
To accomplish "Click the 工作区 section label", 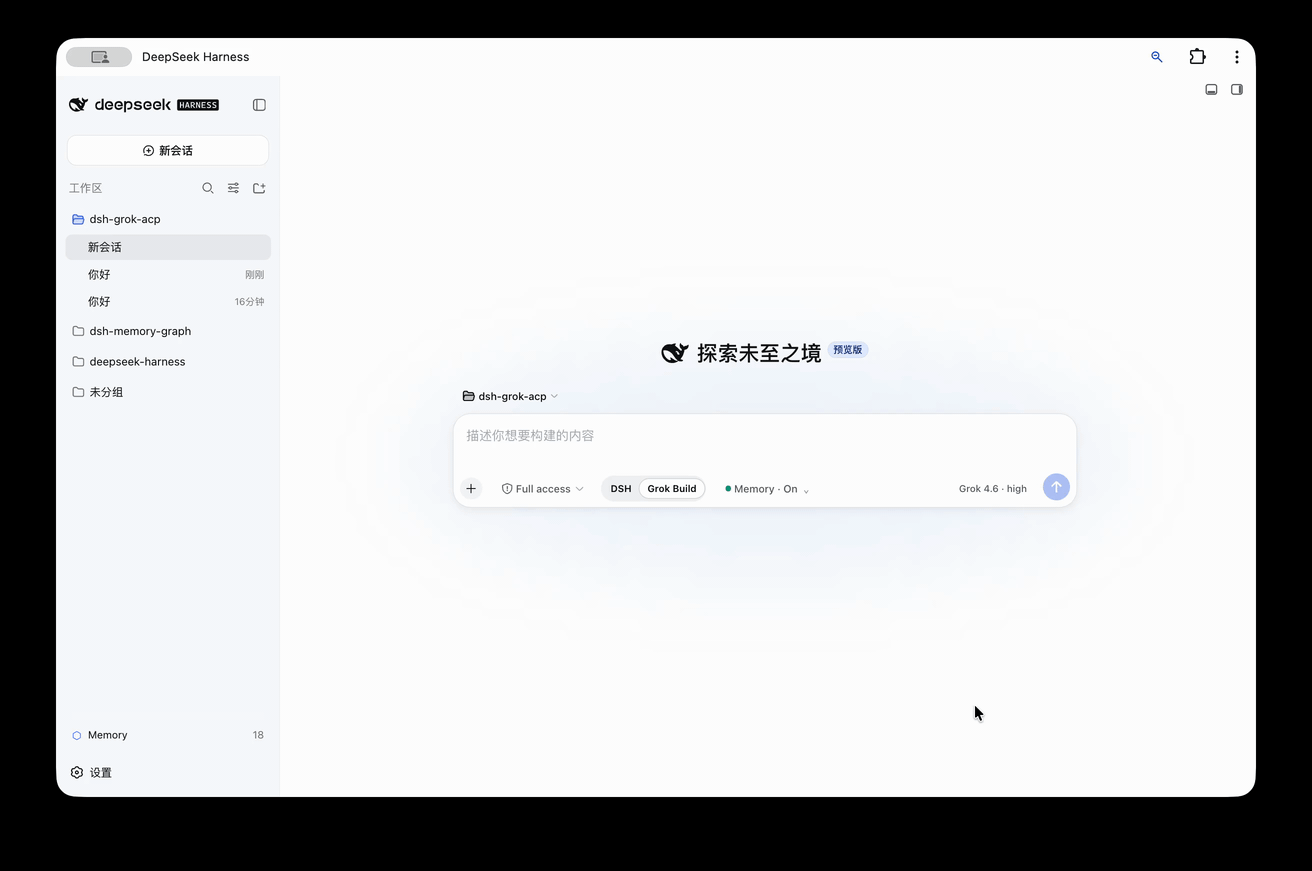I will 85,188.
